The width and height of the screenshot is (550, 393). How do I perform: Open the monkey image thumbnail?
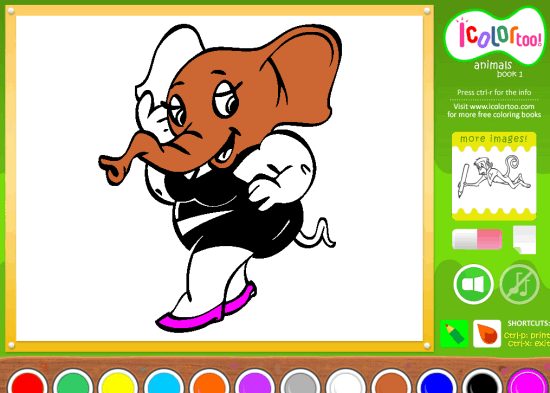(x=494, y=177)
